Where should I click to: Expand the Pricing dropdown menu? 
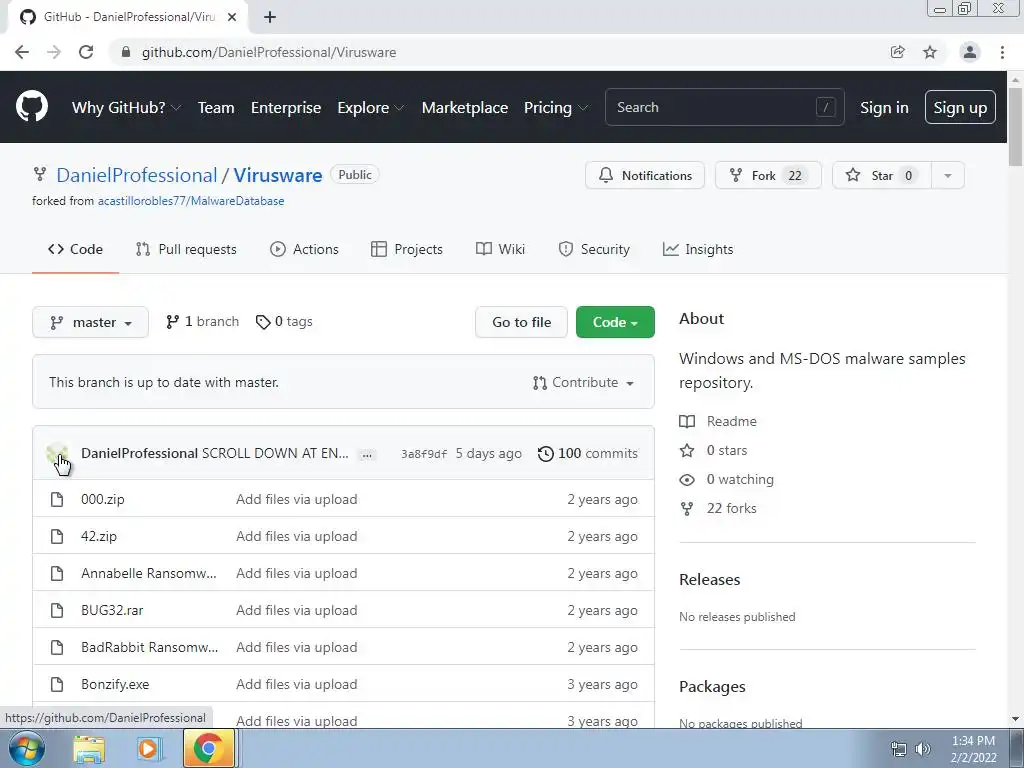[x=556, y=108]
